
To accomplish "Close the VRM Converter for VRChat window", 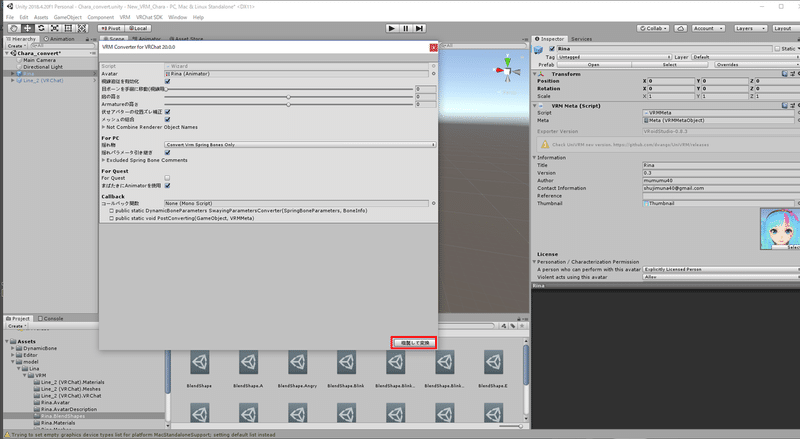I will 433,47.
